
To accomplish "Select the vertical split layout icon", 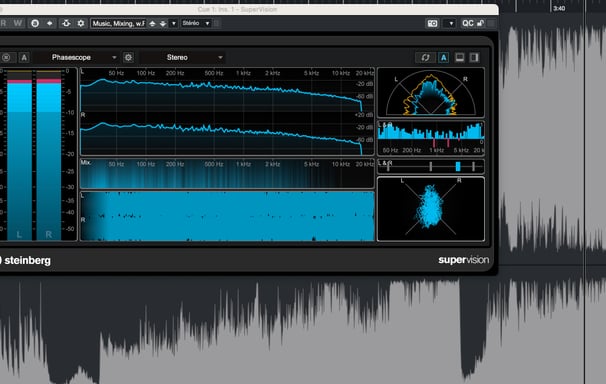I will click(x=474, y=58).
